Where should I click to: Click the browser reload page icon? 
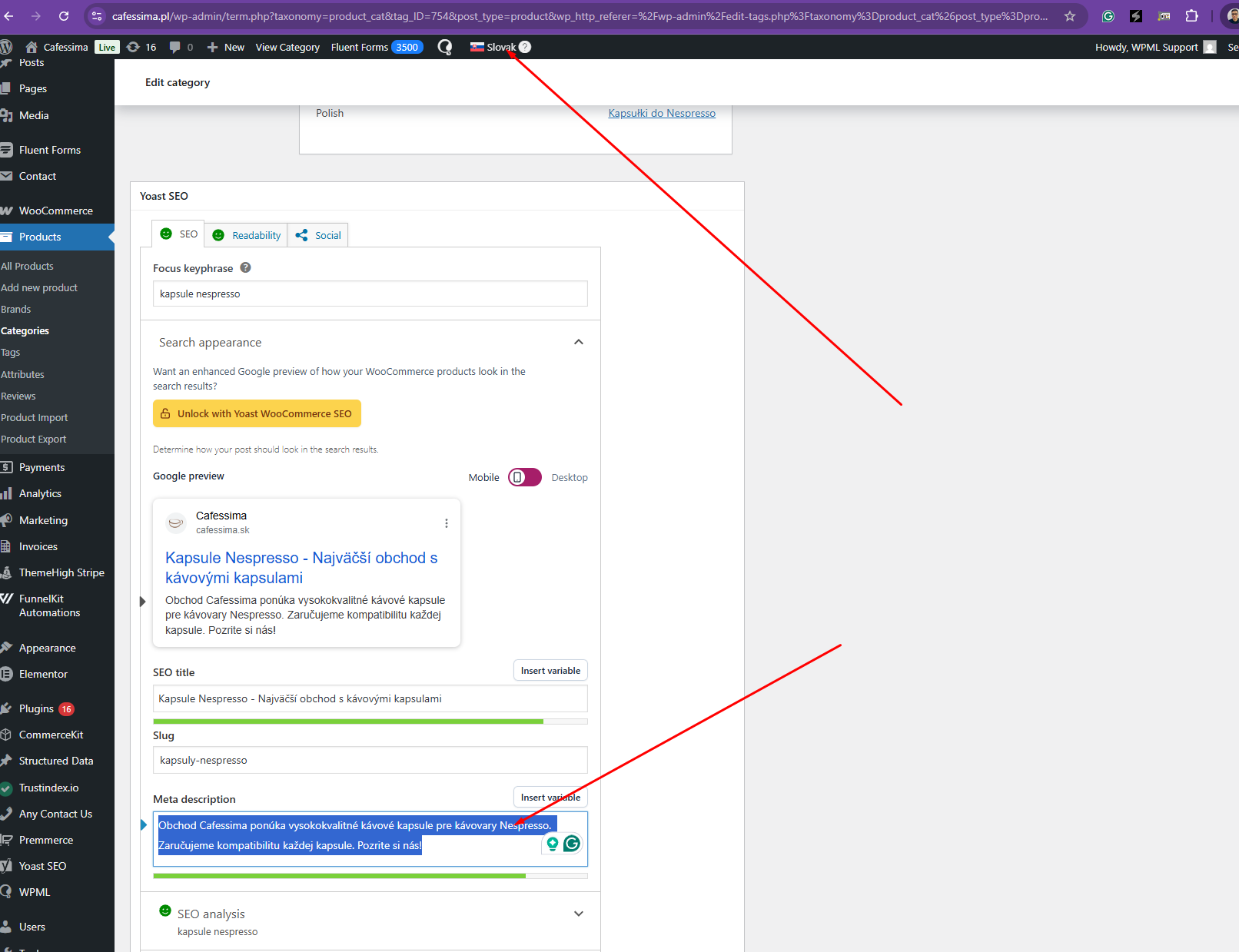pos(64,16)
